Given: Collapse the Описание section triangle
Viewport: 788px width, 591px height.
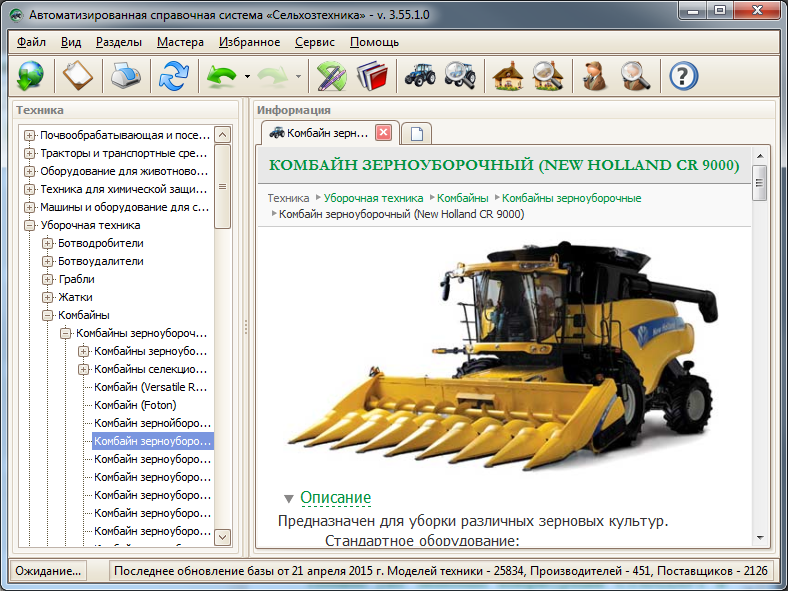Looking at the screenshot, I should tap(288, 499).
